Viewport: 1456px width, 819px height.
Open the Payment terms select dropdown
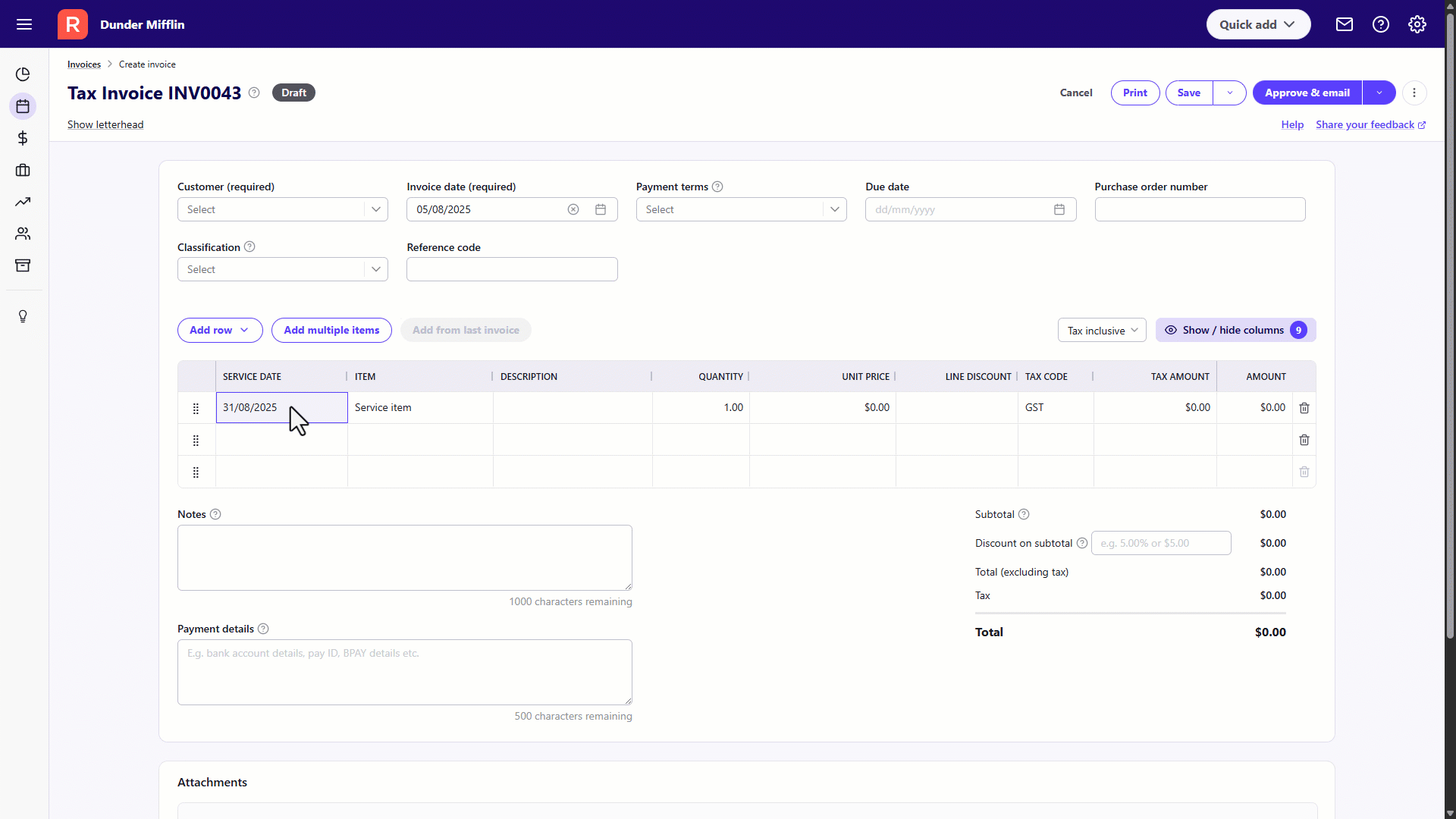click(741, 209)
